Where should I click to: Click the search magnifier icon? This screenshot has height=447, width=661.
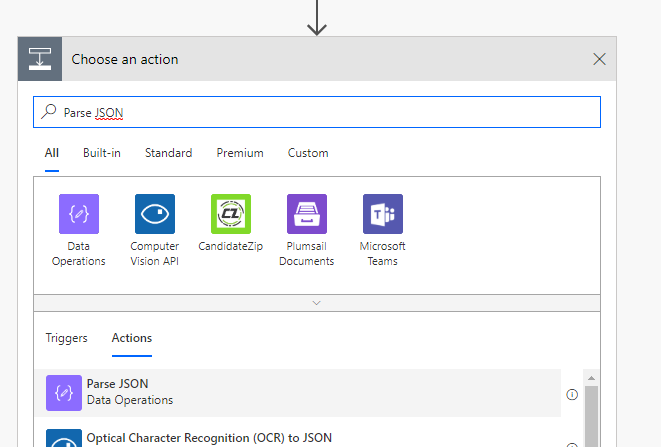(48, 113)
